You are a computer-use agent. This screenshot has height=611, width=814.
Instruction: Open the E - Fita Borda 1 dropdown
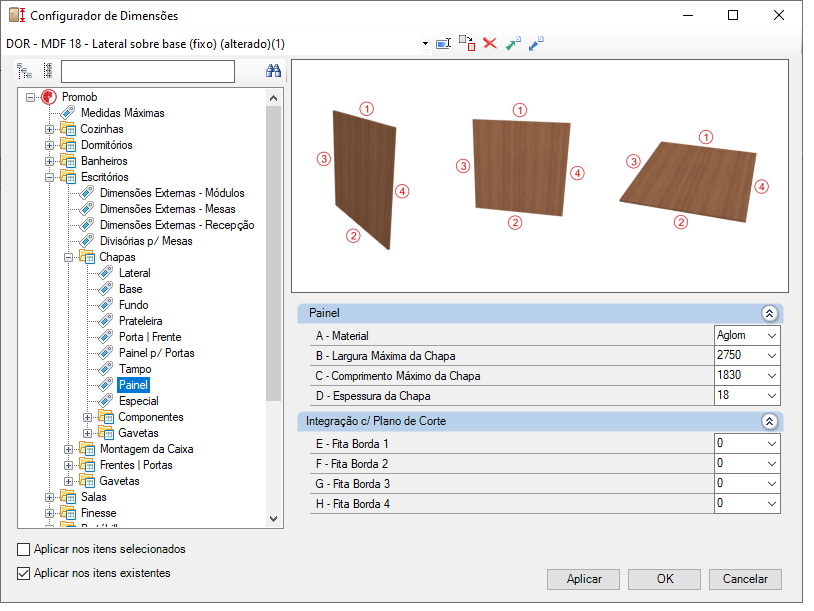pyautogui.click(x=772, y=444)
